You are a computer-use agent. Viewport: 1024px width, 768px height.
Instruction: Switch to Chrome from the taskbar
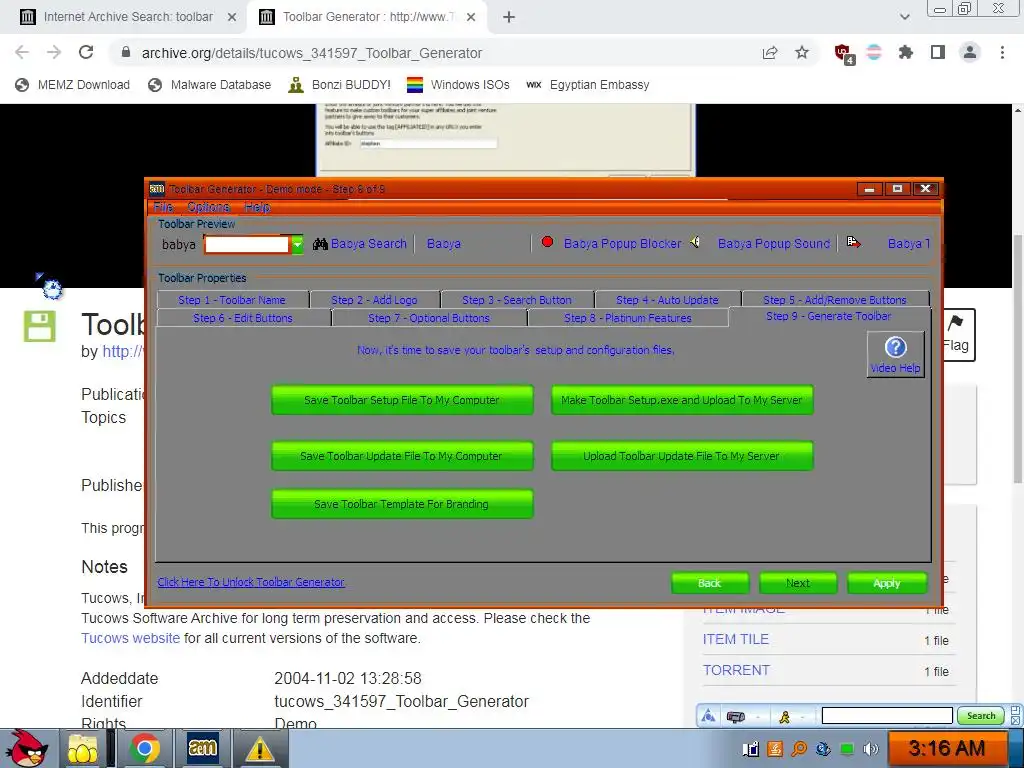pos(144,748)
